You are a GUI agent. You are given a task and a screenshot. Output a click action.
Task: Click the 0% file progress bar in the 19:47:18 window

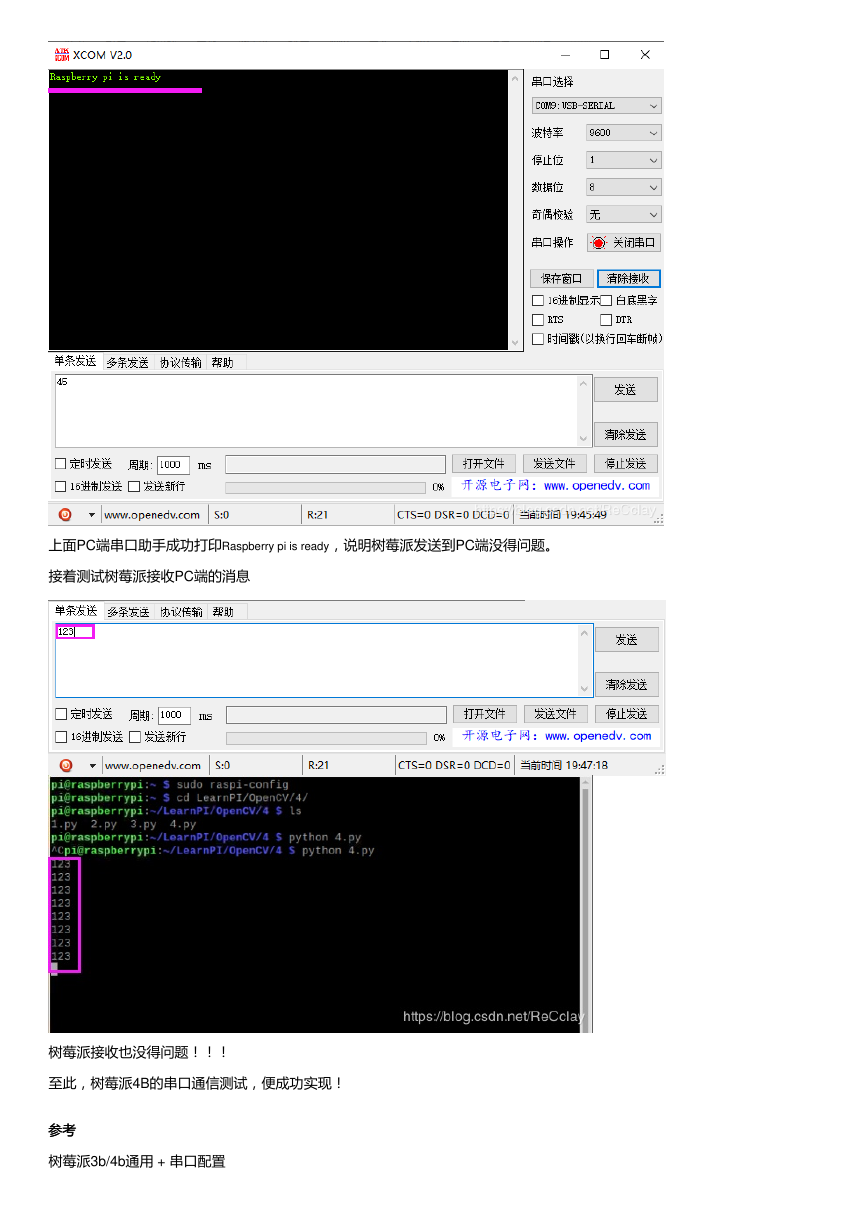tap(326, 738)
